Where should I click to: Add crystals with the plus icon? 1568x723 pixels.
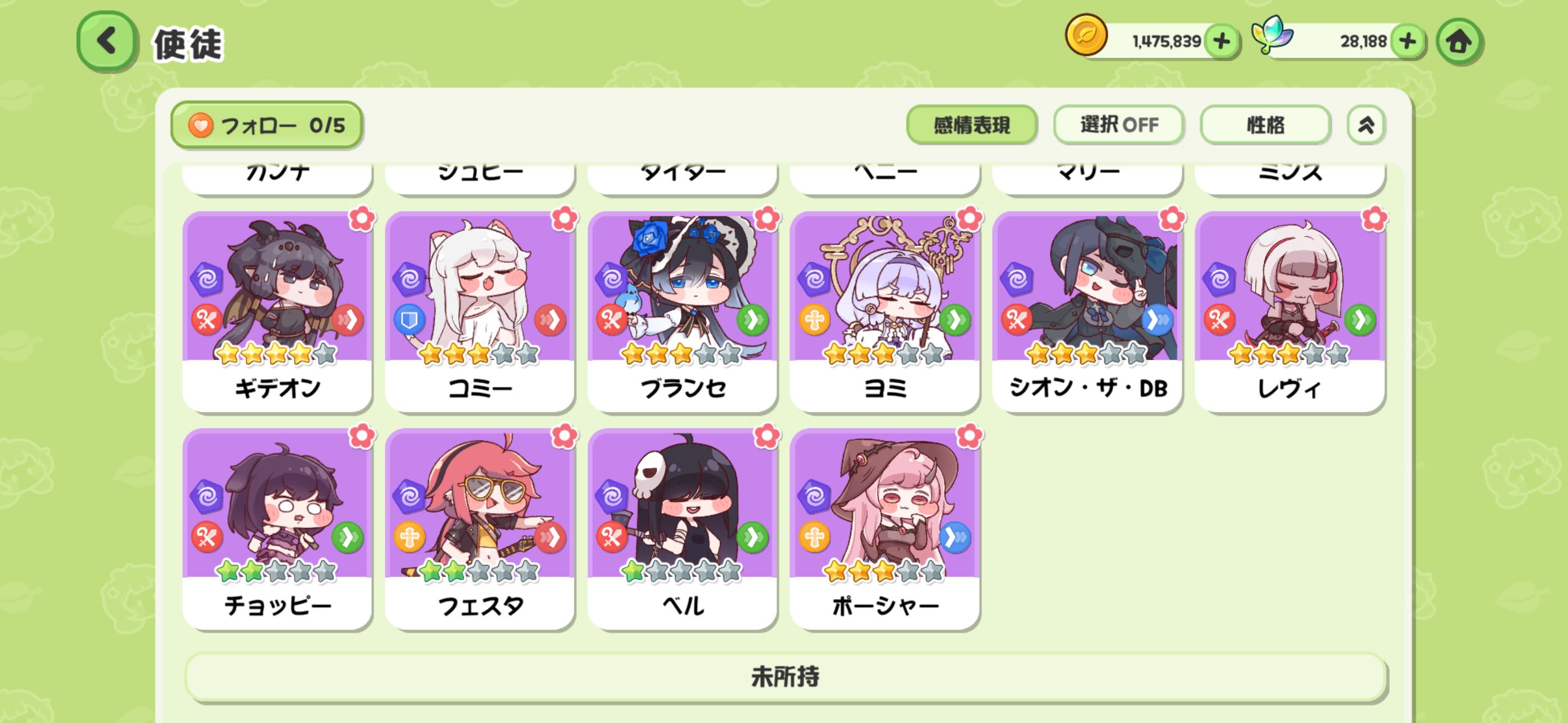pyautogui.click(x=1407, y=41)
